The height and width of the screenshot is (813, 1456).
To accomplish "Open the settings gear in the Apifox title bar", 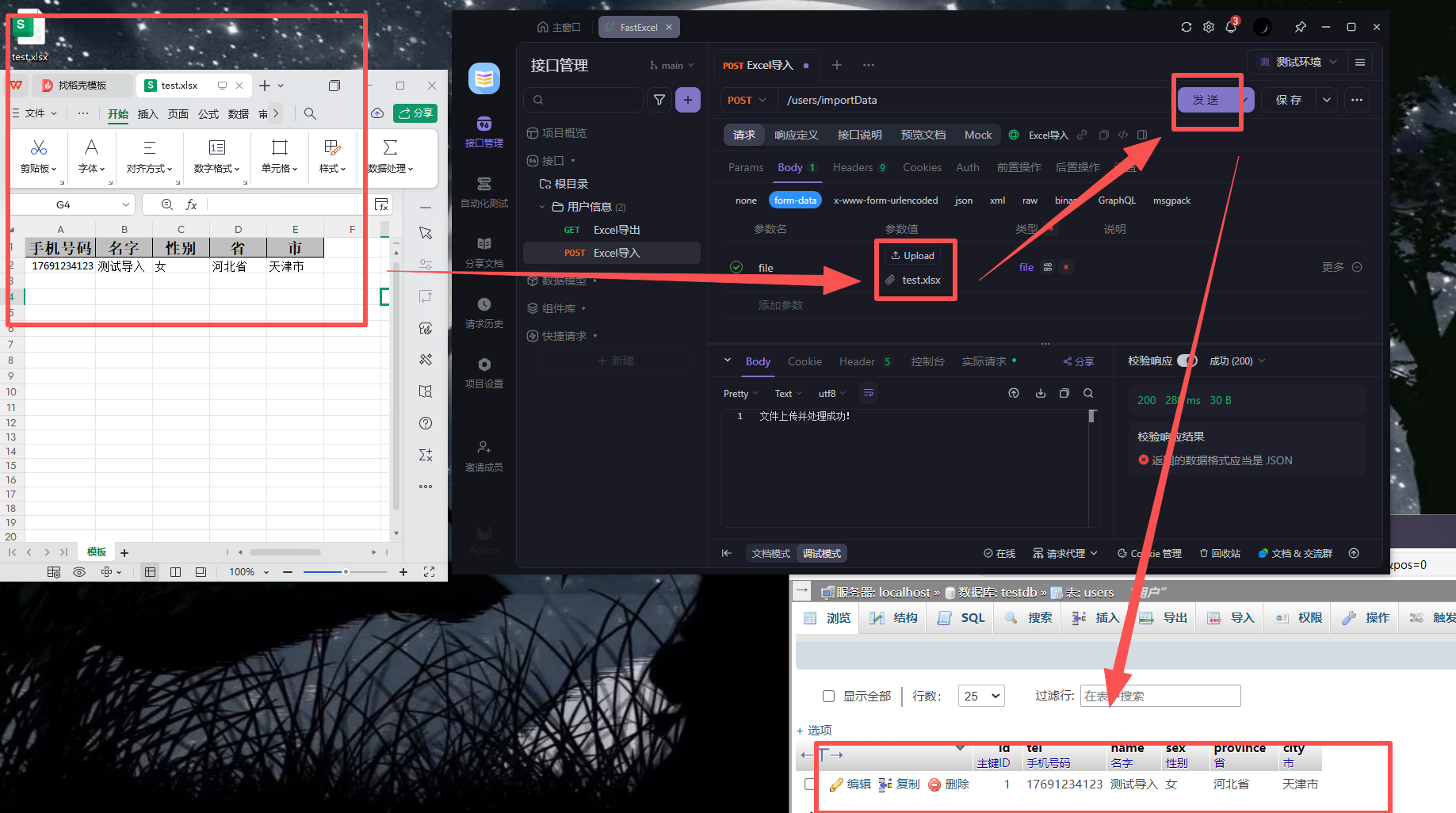I will 1208,27.
